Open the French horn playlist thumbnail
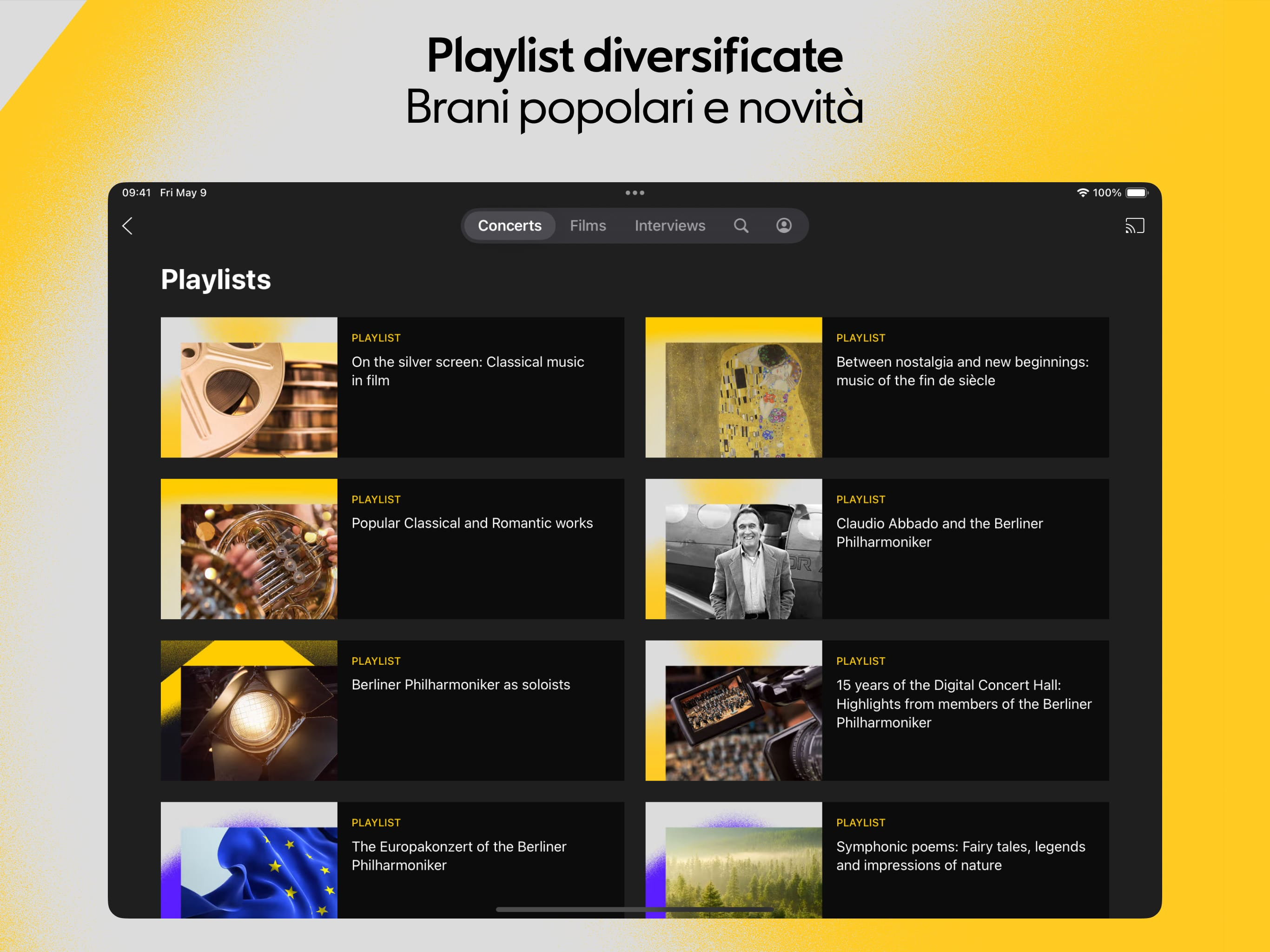1270x952 pixels. (249, 549)
